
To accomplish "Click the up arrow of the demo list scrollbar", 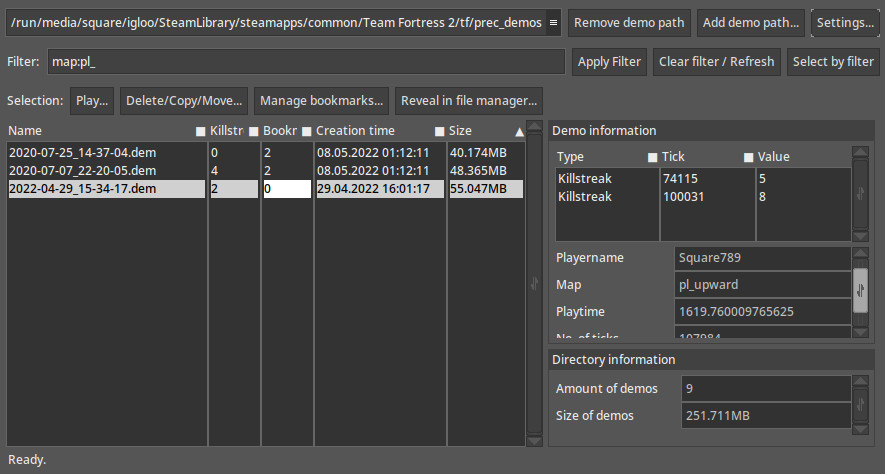I will [x=534, y=126].
